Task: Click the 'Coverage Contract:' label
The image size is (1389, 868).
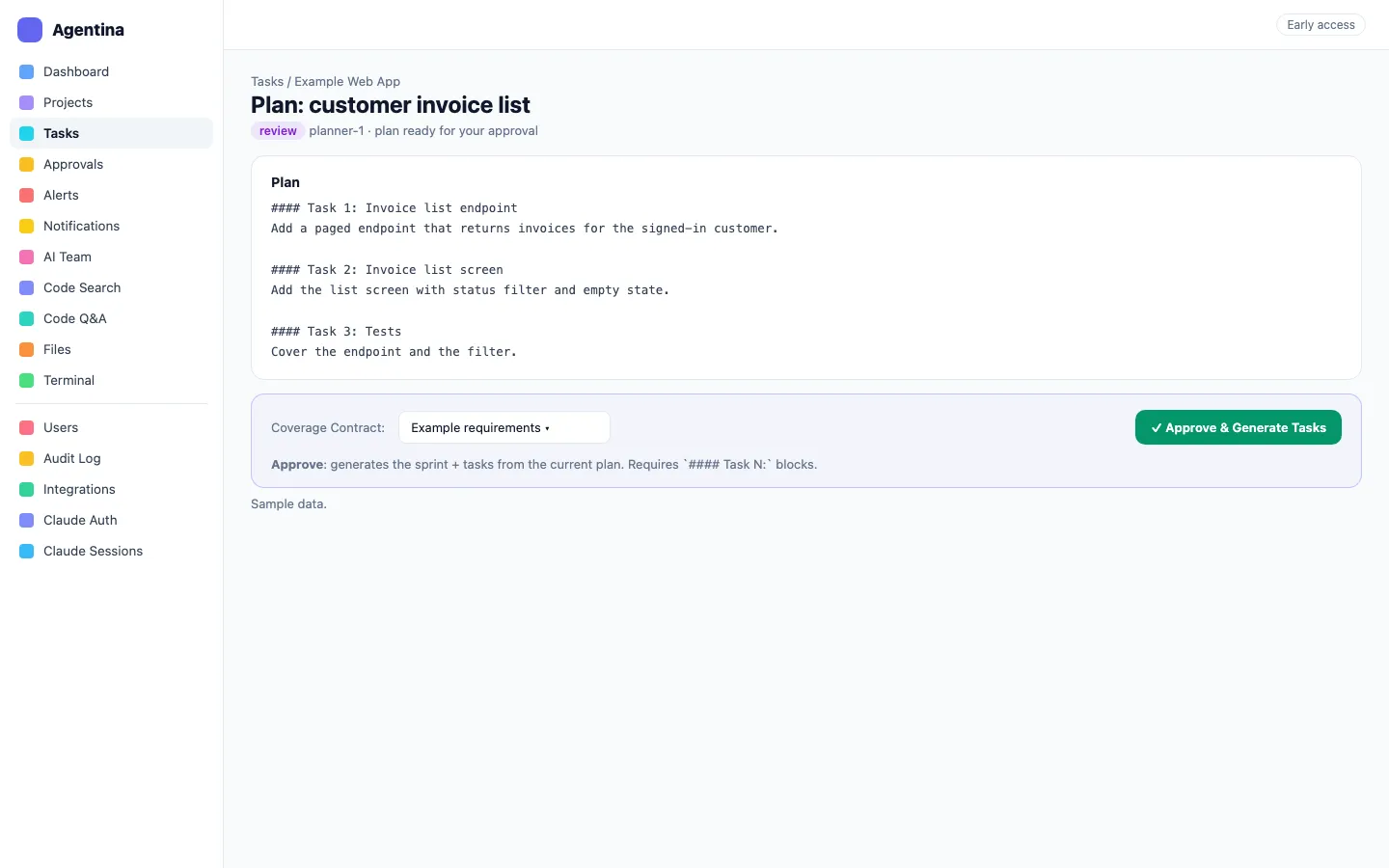Action: pos(328,428)
